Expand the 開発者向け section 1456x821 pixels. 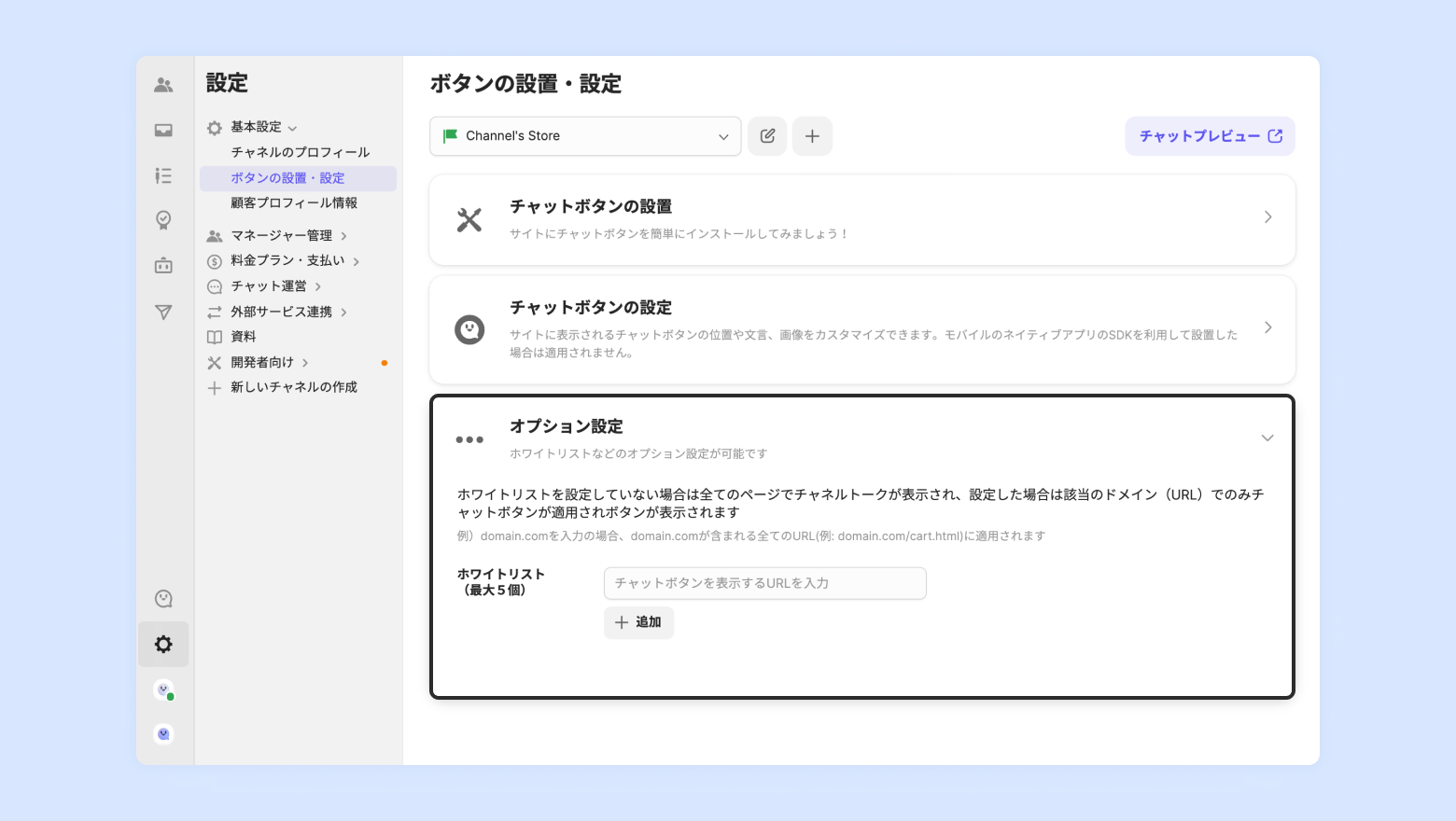pyautogui.click(x=305, y=363)
